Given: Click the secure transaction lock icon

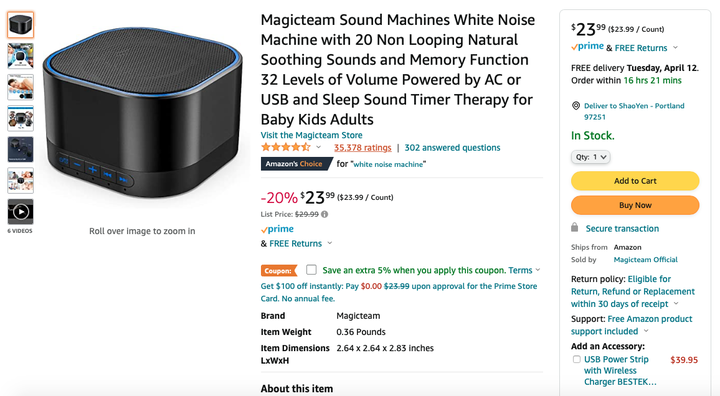Looking at the screenshot, I should tap(574, 227).
